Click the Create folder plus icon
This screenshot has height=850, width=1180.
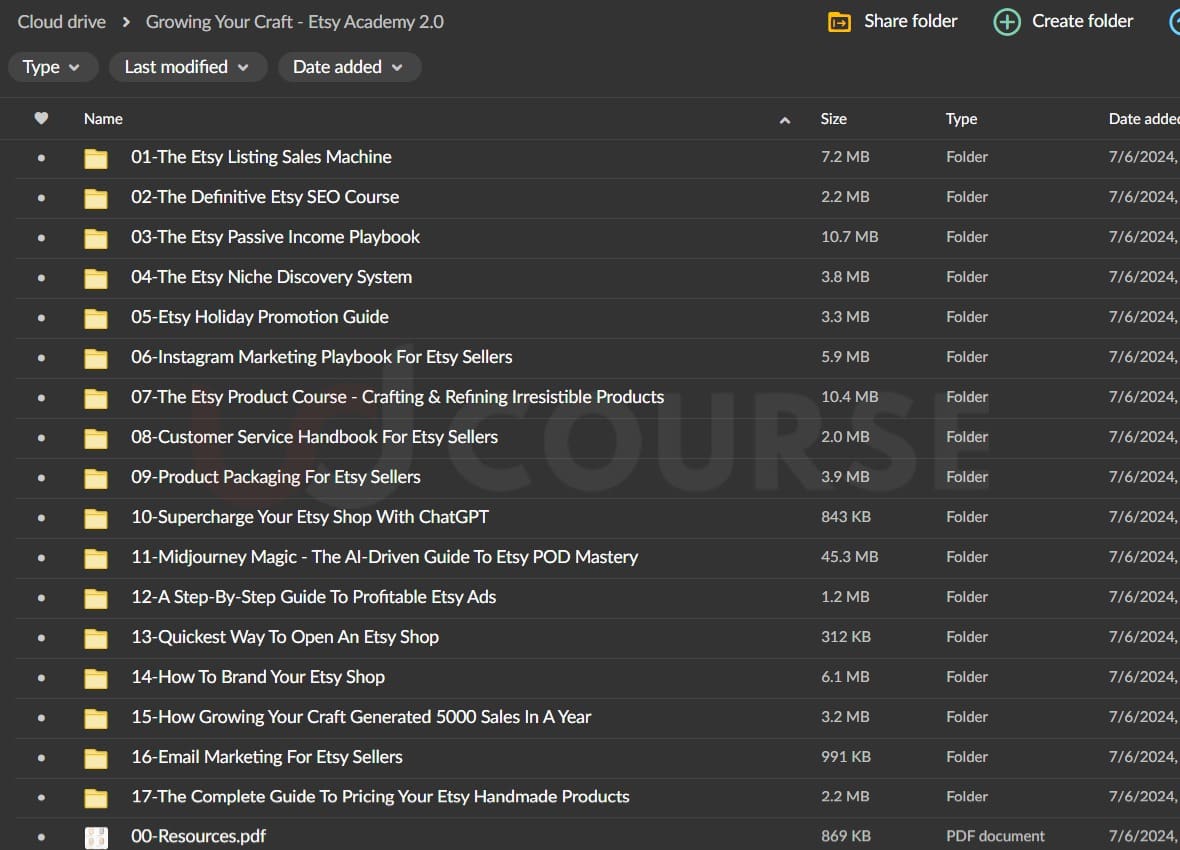(x=1006, y=22)
